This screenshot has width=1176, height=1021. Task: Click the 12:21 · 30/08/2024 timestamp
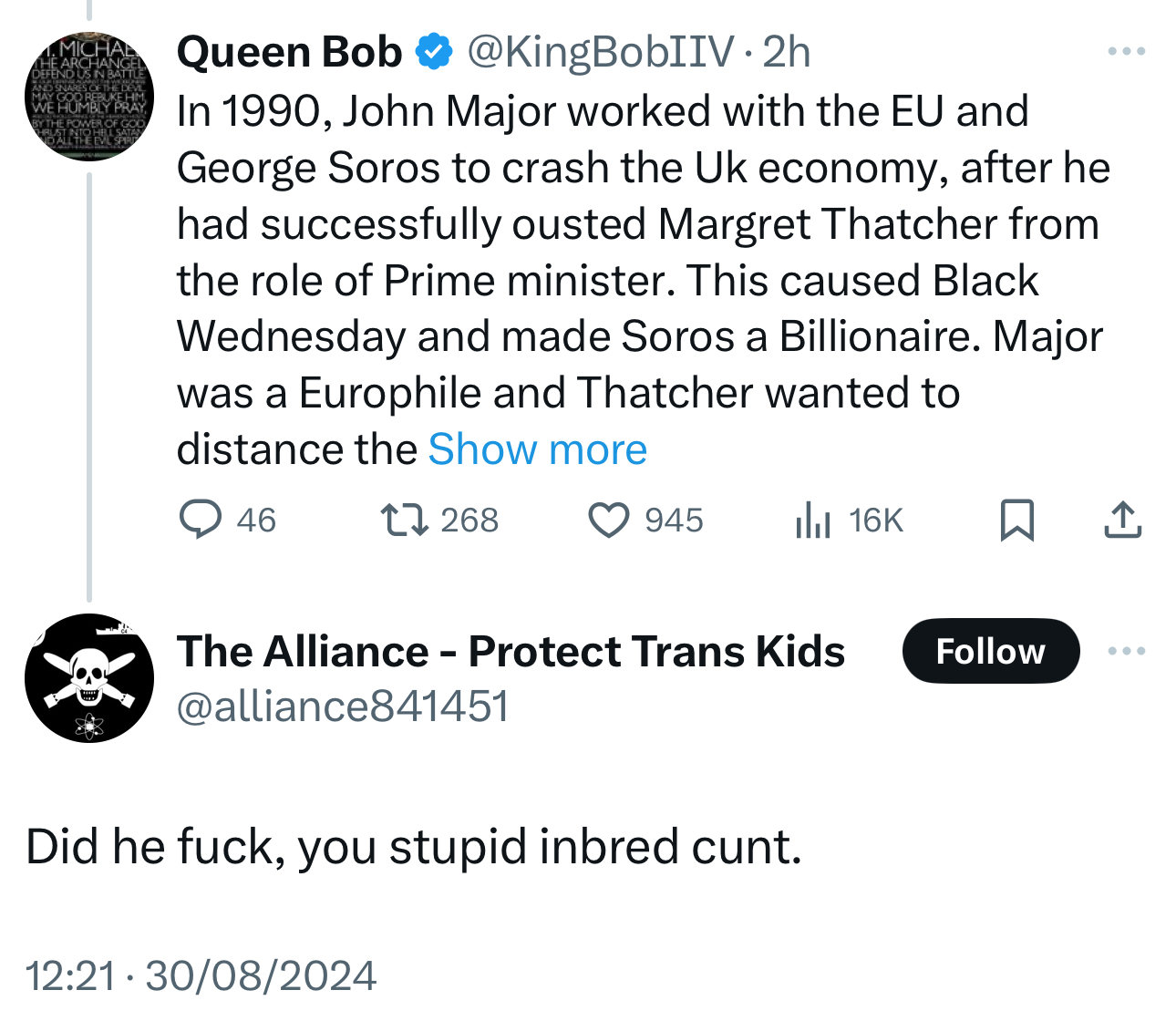click(x=201, y=975)
